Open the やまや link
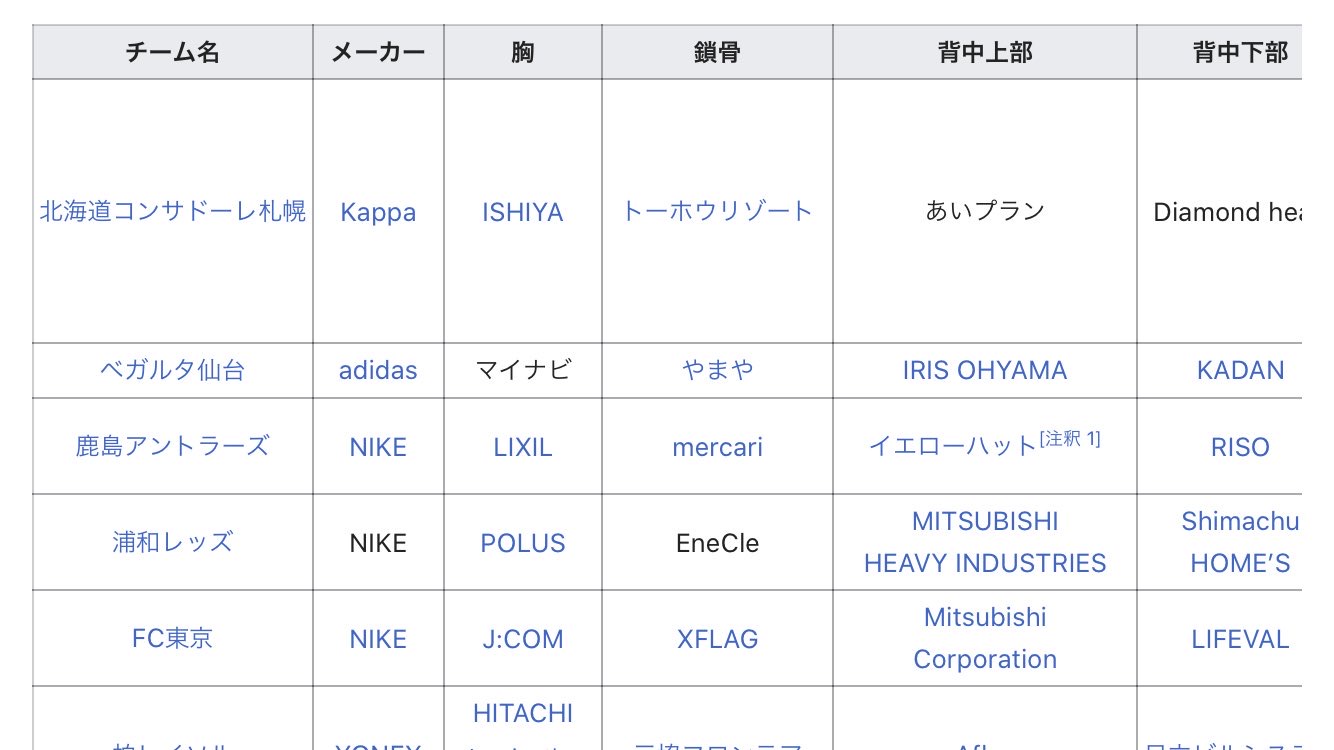 (717, 370)
